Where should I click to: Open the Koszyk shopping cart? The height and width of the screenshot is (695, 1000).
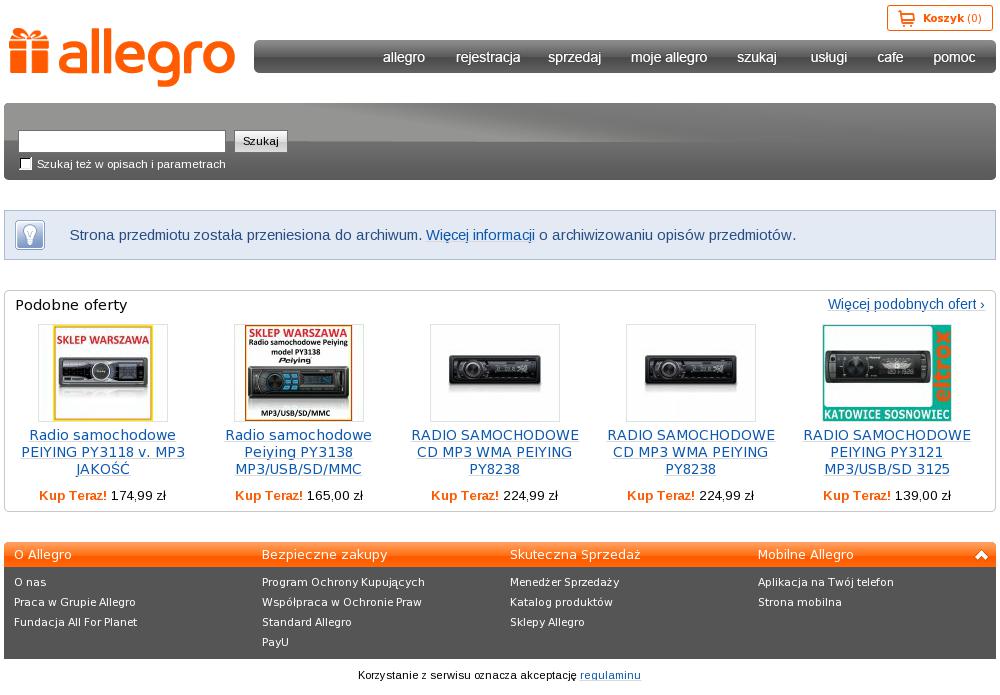(x=940, y=18)
